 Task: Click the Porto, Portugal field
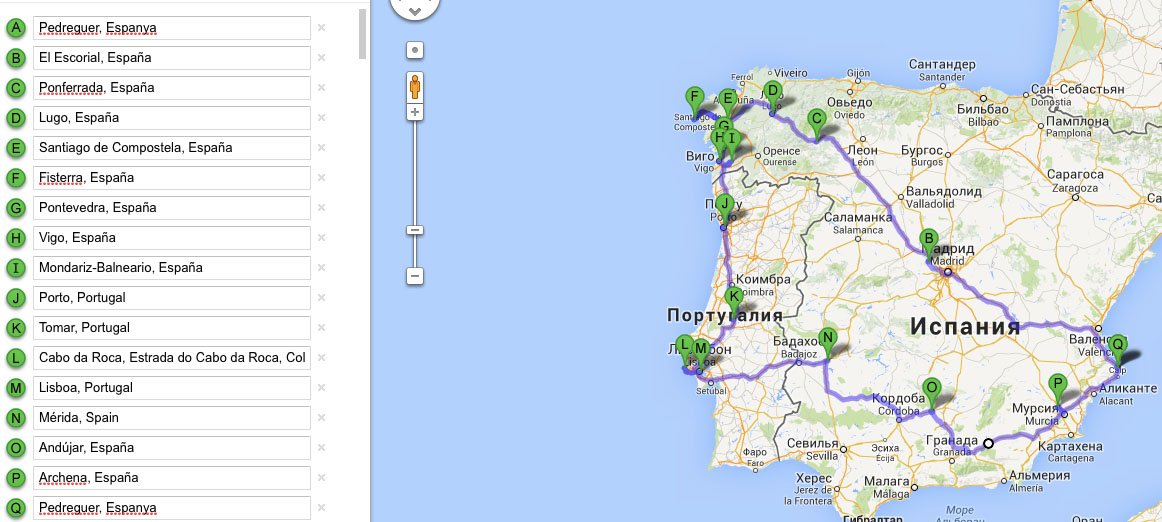click(171, 298)
